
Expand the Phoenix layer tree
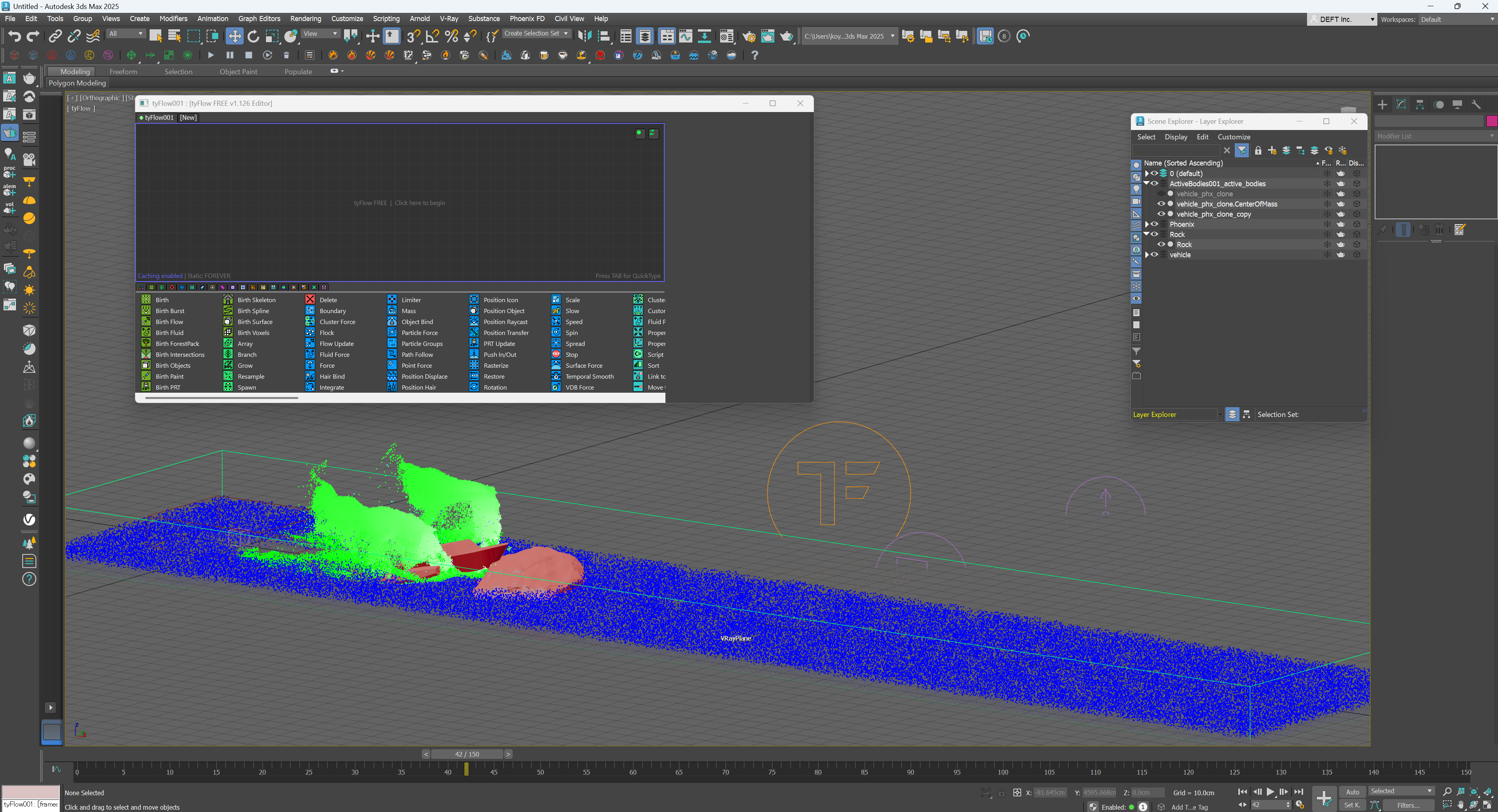[x=1147, y=224]
